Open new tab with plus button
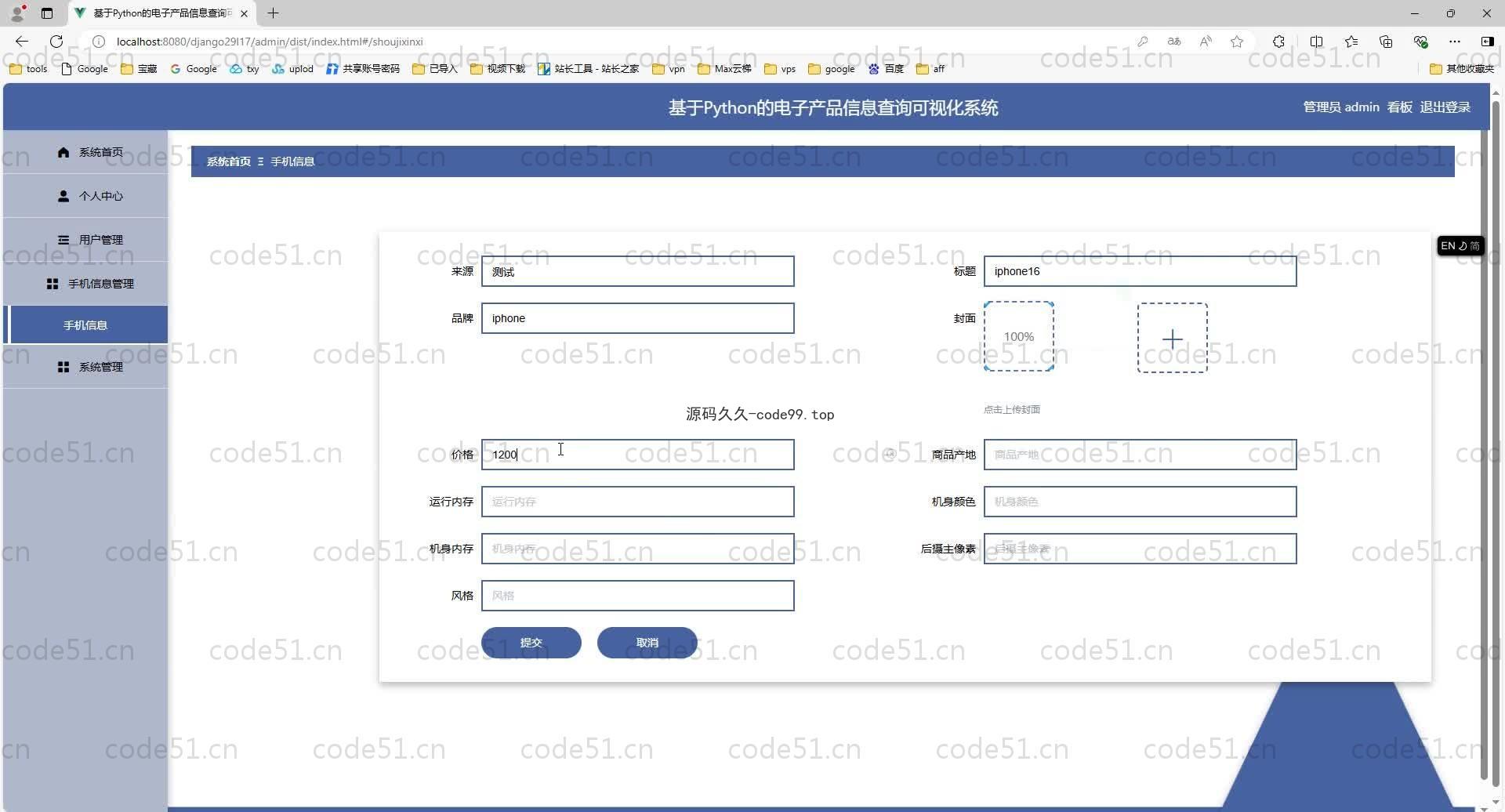 [273, 13]
